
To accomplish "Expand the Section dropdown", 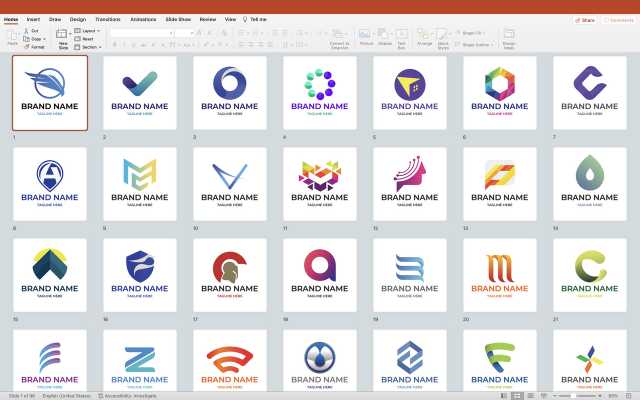I will coord(90,47).
